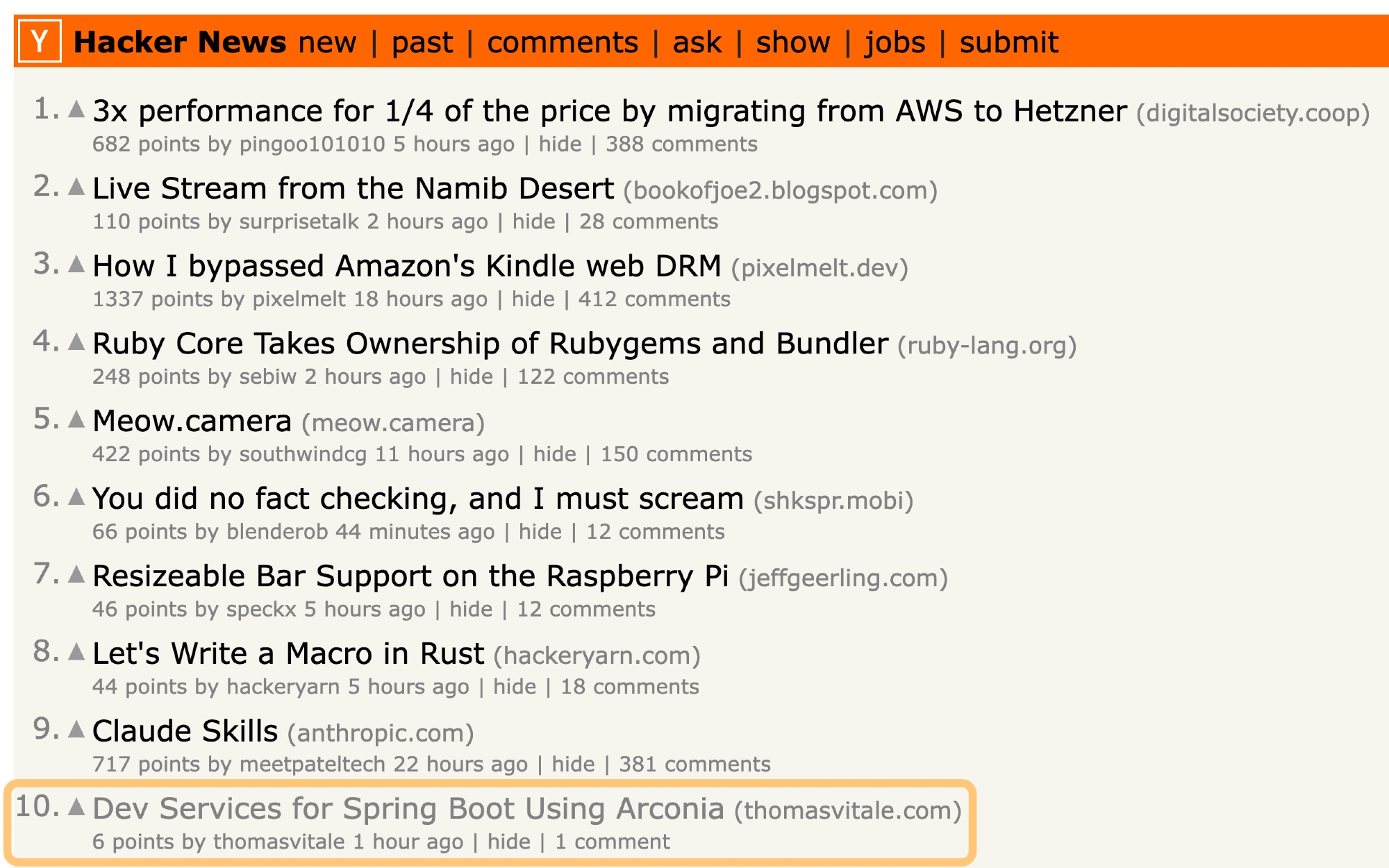1389x868 pixels.
Task: Upvote the Meow.camera story
Action: tap(76, 419)
